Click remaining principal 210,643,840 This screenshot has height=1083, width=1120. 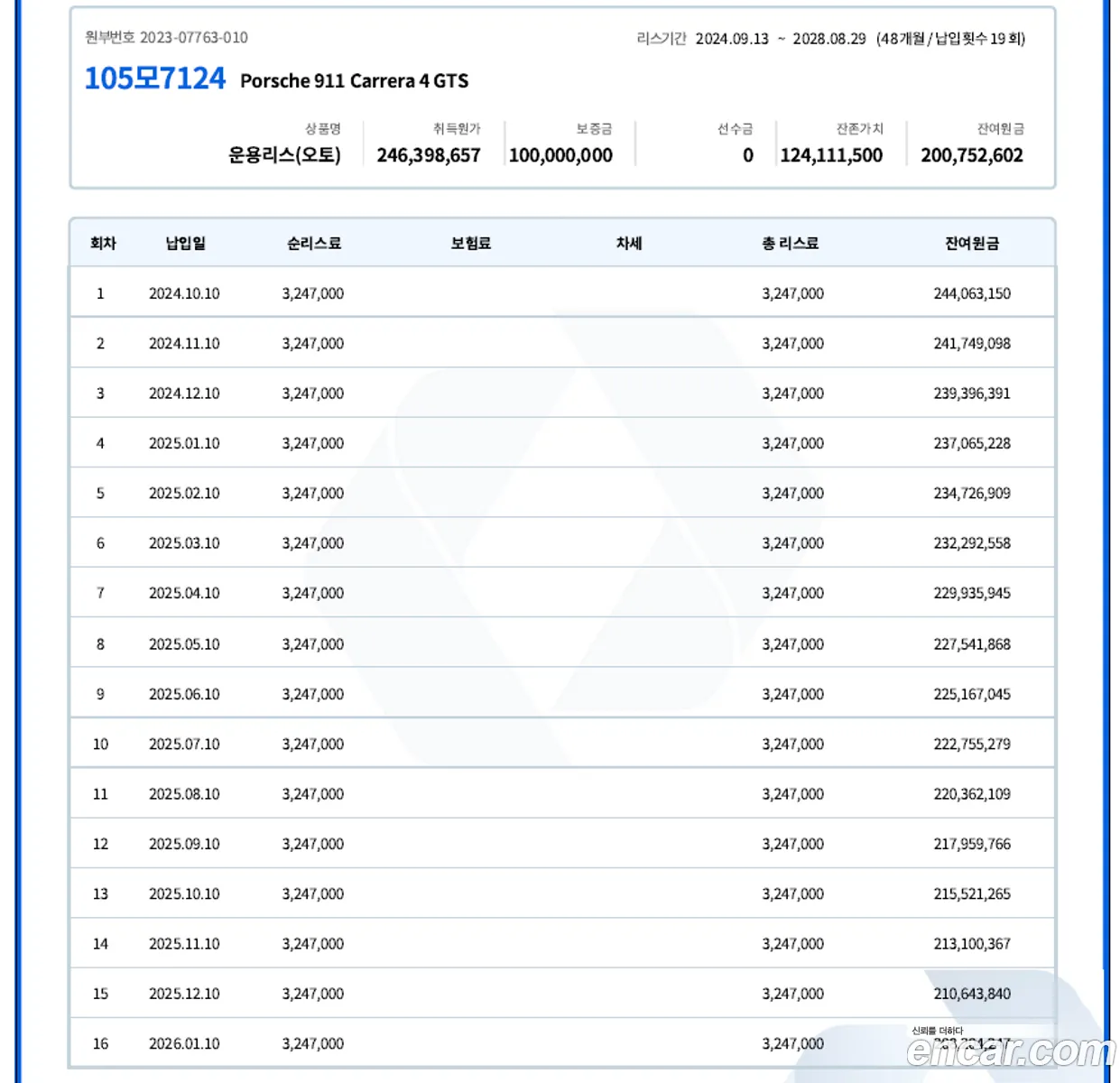click(x=972, y=994)
